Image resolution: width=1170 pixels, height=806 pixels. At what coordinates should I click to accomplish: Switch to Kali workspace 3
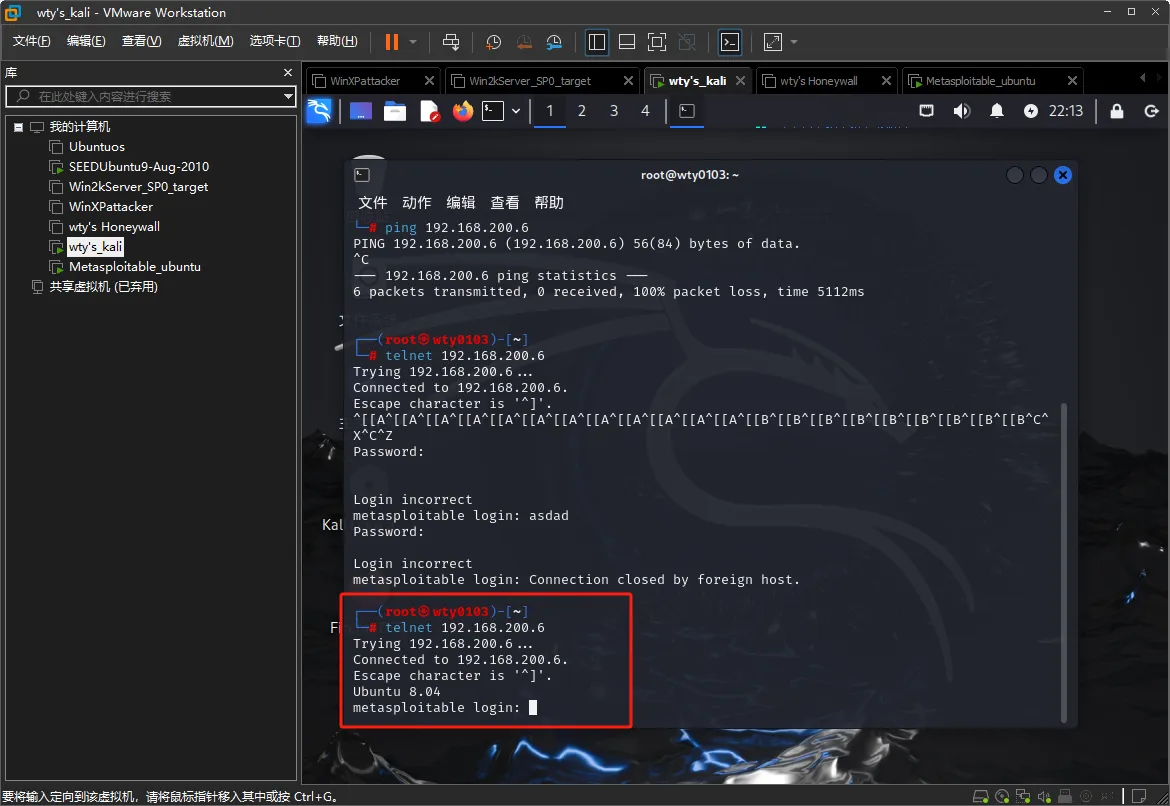pos(614,111)
